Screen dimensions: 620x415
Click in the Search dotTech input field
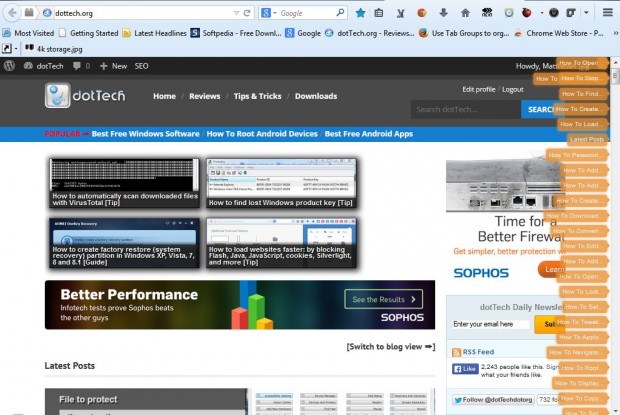(x=466, y=109)
